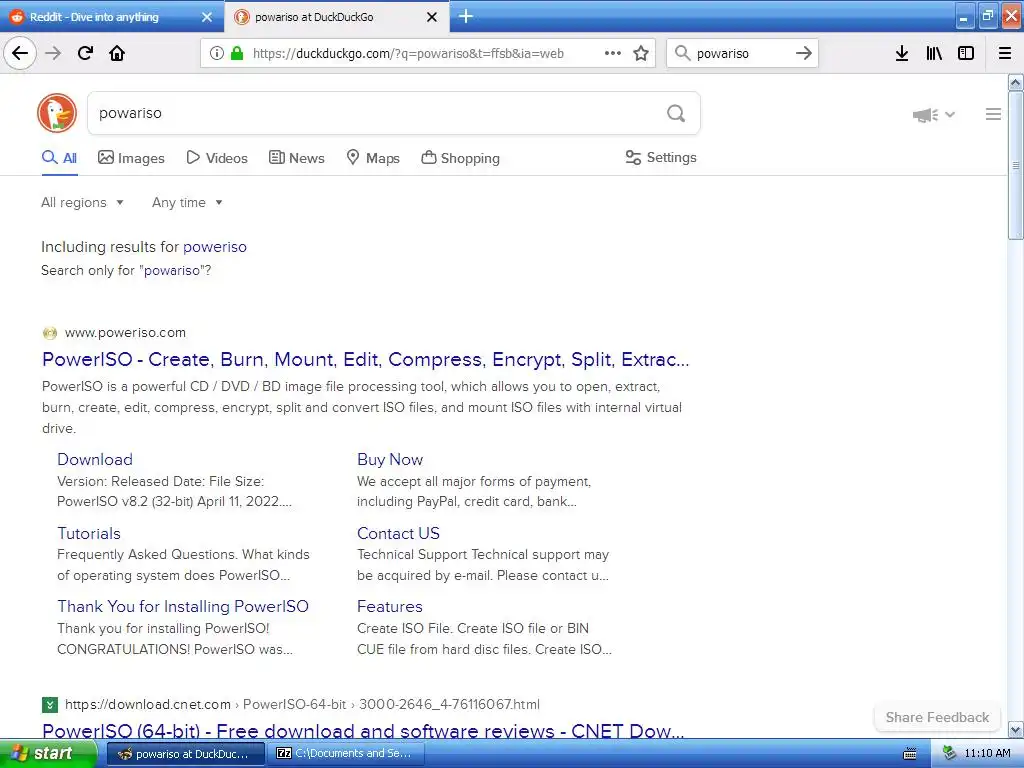
Task: Switch to News results
Action: 296,158
